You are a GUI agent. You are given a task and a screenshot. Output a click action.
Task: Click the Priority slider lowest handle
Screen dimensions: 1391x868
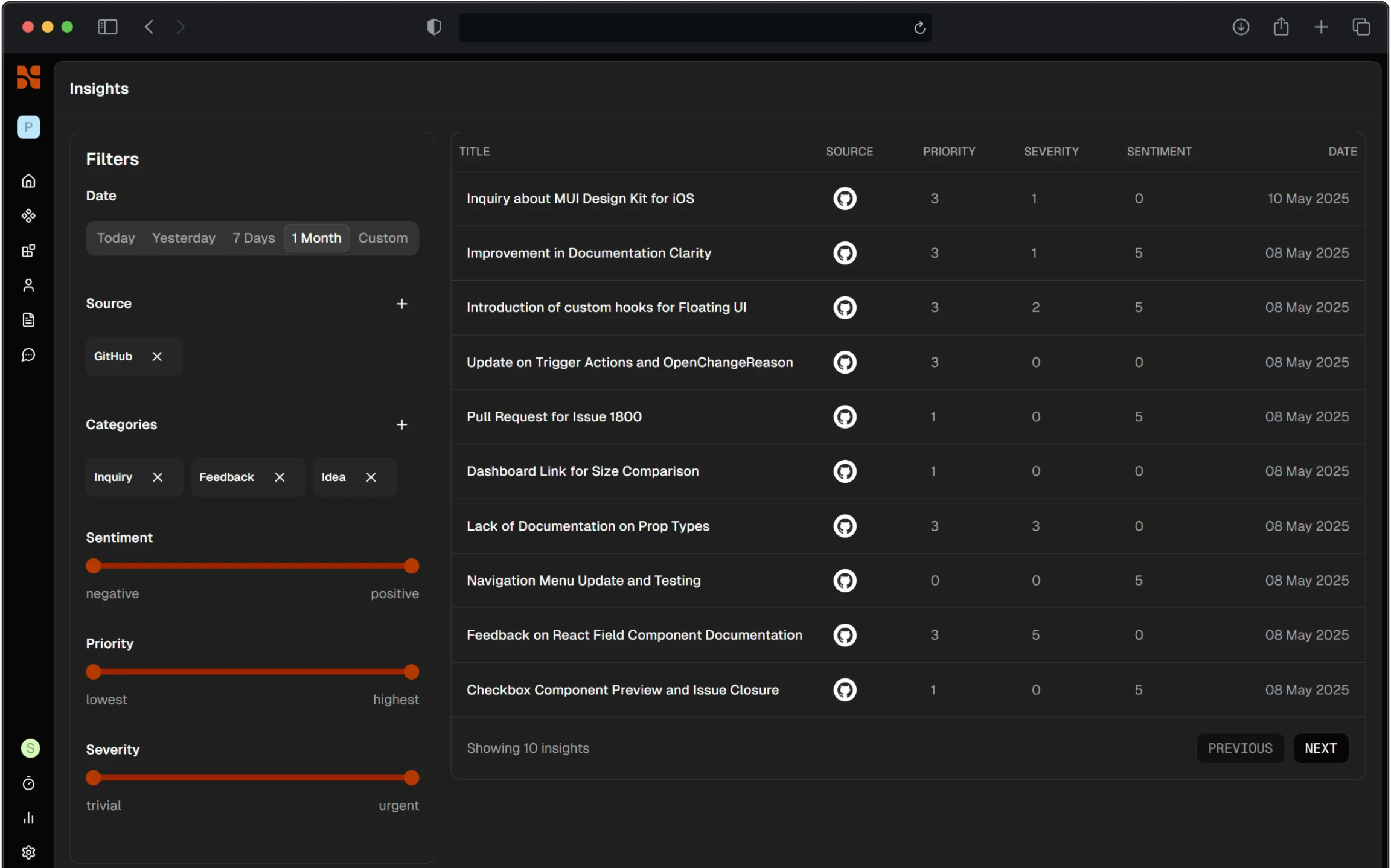point(94,671)
